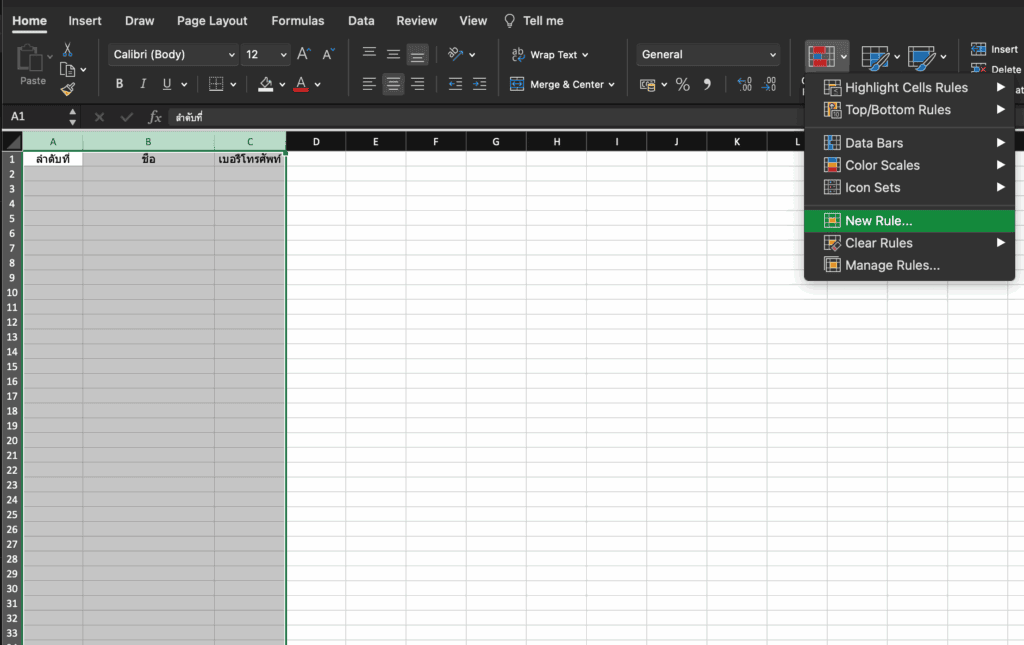Click the Increase Decimal icon

(745, 84)
